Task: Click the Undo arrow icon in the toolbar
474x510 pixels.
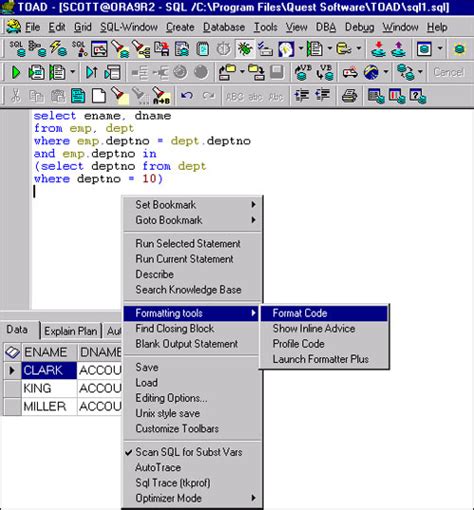Action: [187, 96]
